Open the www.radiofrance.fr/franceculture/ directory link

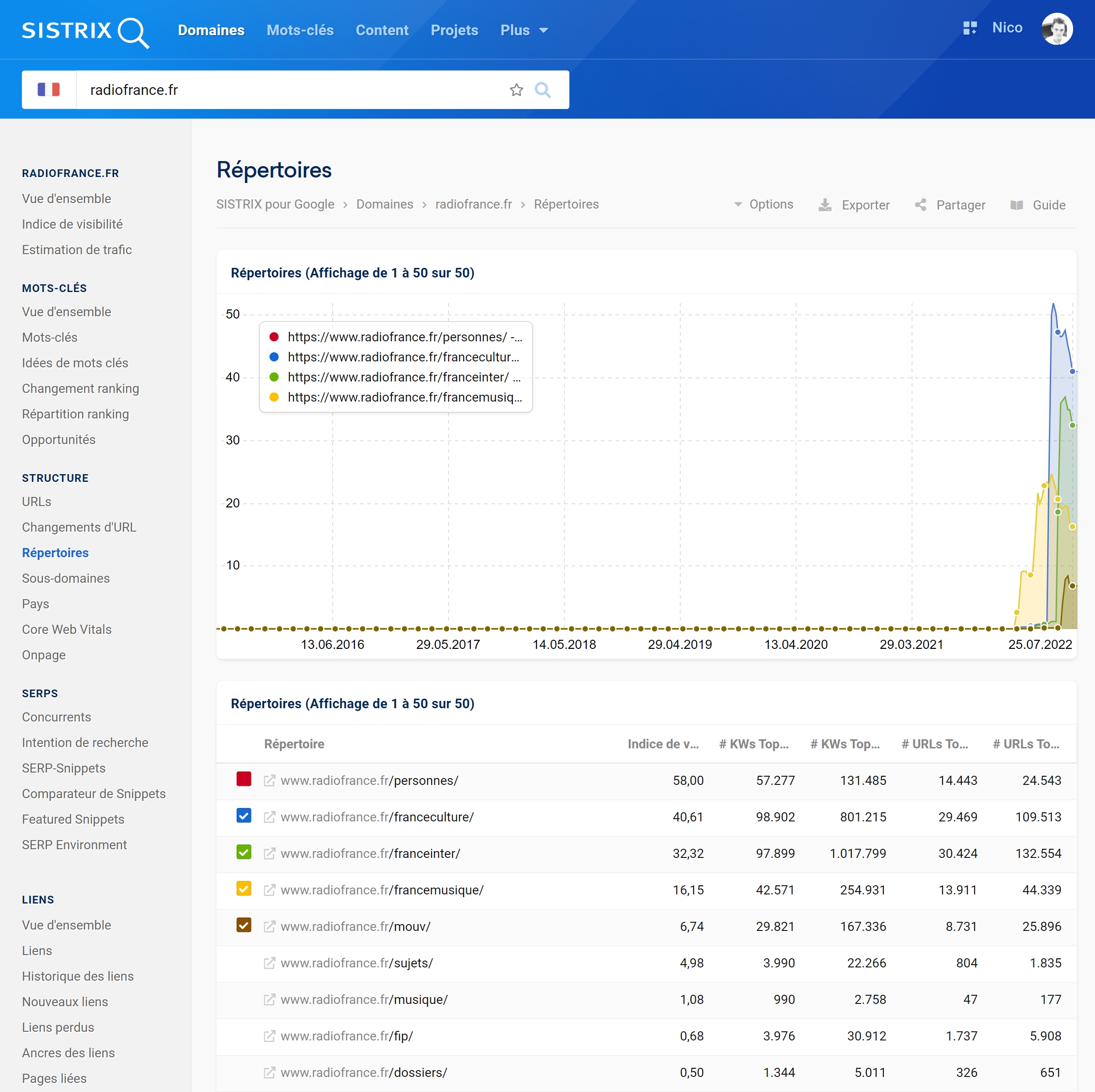377,816
